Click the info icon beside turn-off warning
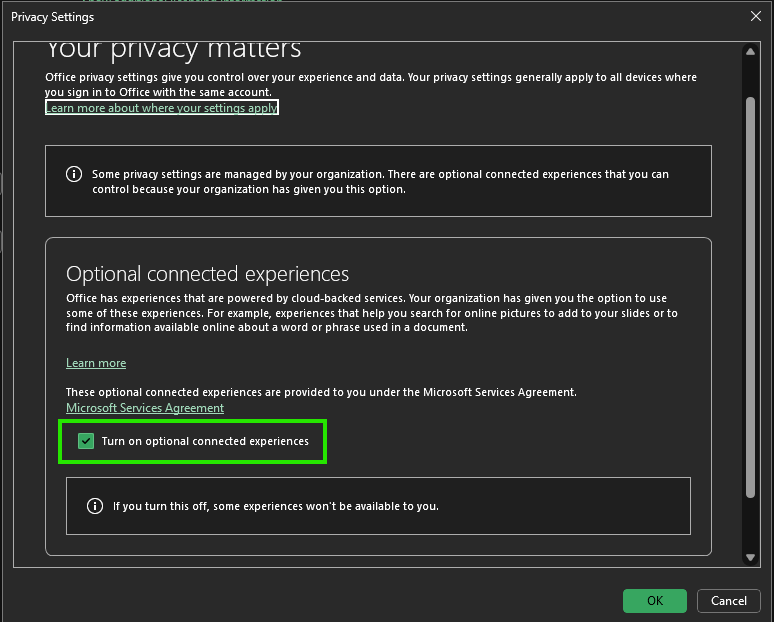This screenshot has width=774, height=622. click(x=95, y=506)
